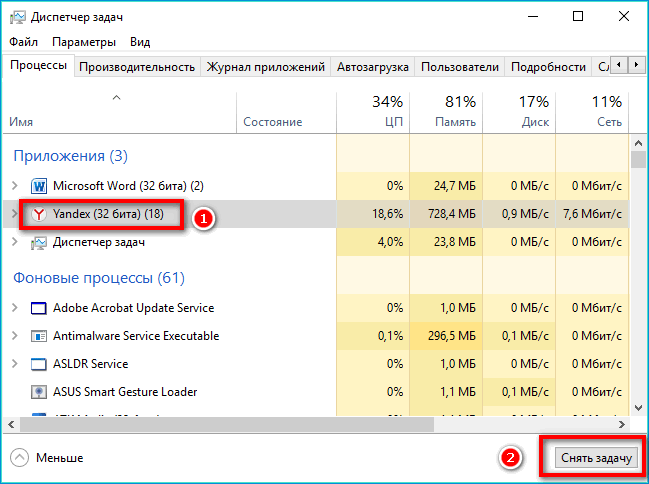Open the Параметры menu

click(x=84, y=42)
